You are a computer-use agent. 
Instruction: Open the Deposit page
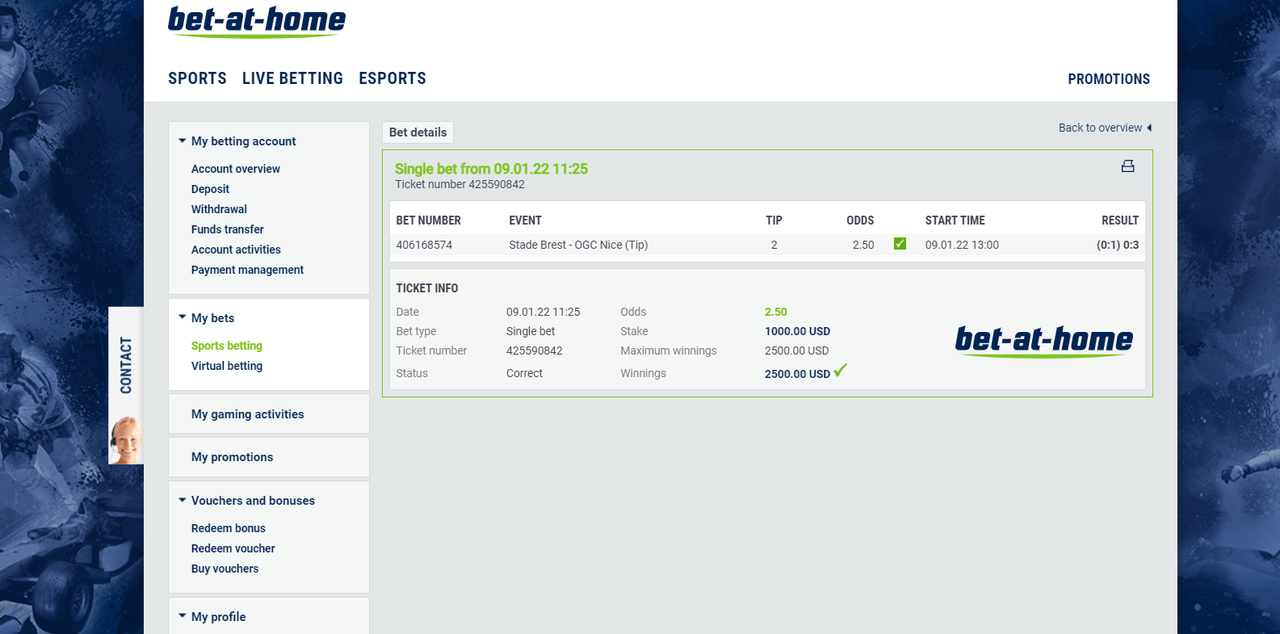tap(210, 189)
